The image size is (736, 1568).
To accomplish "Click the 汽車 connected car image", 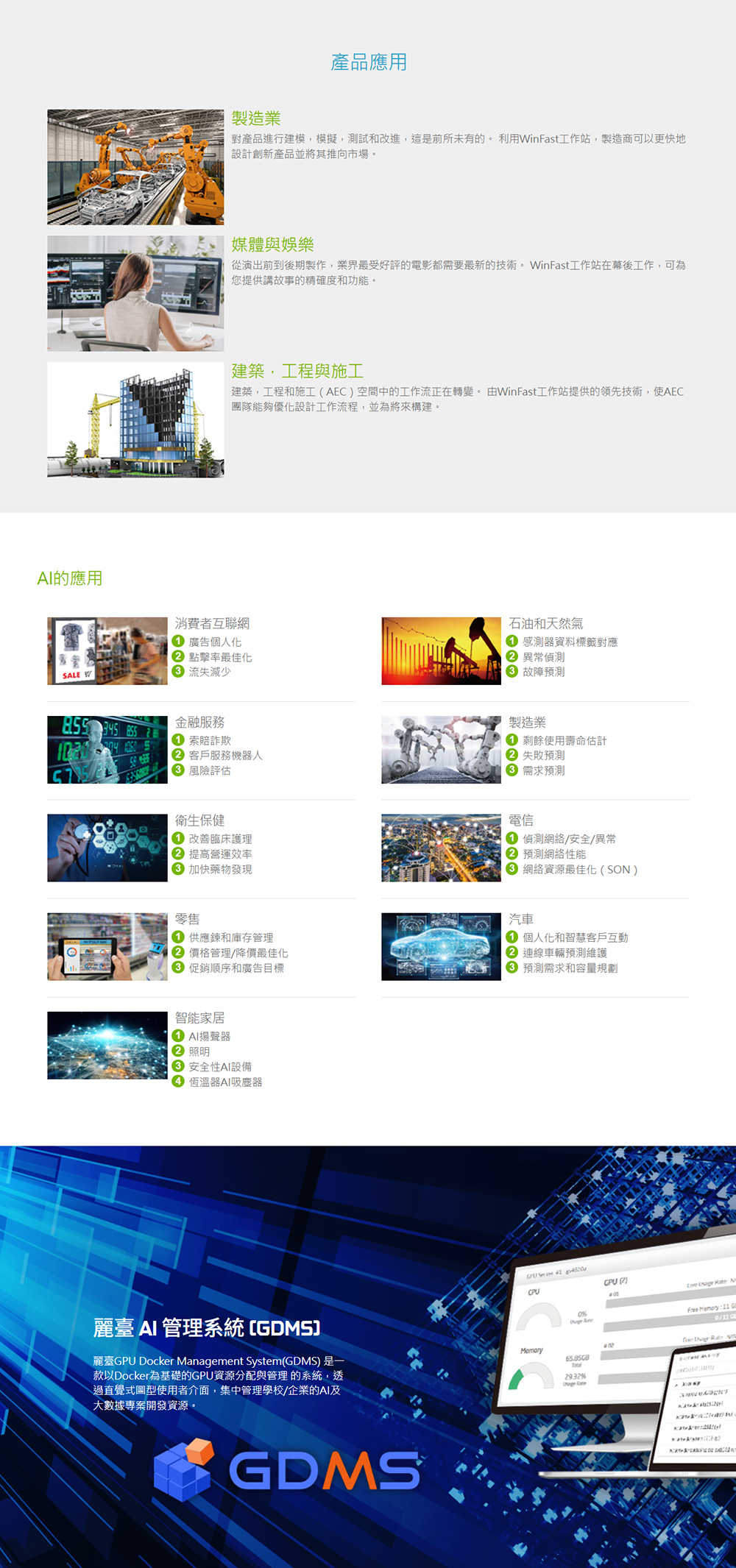I will [x=442, y=947].
